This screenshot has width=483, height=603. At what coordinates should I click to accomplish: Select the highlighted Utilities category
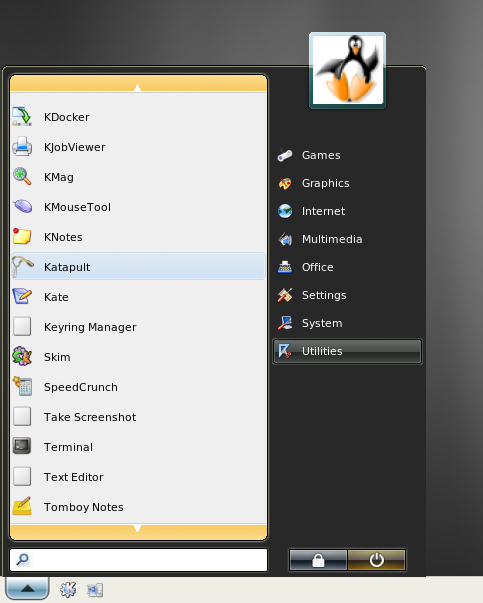(347, 351)
